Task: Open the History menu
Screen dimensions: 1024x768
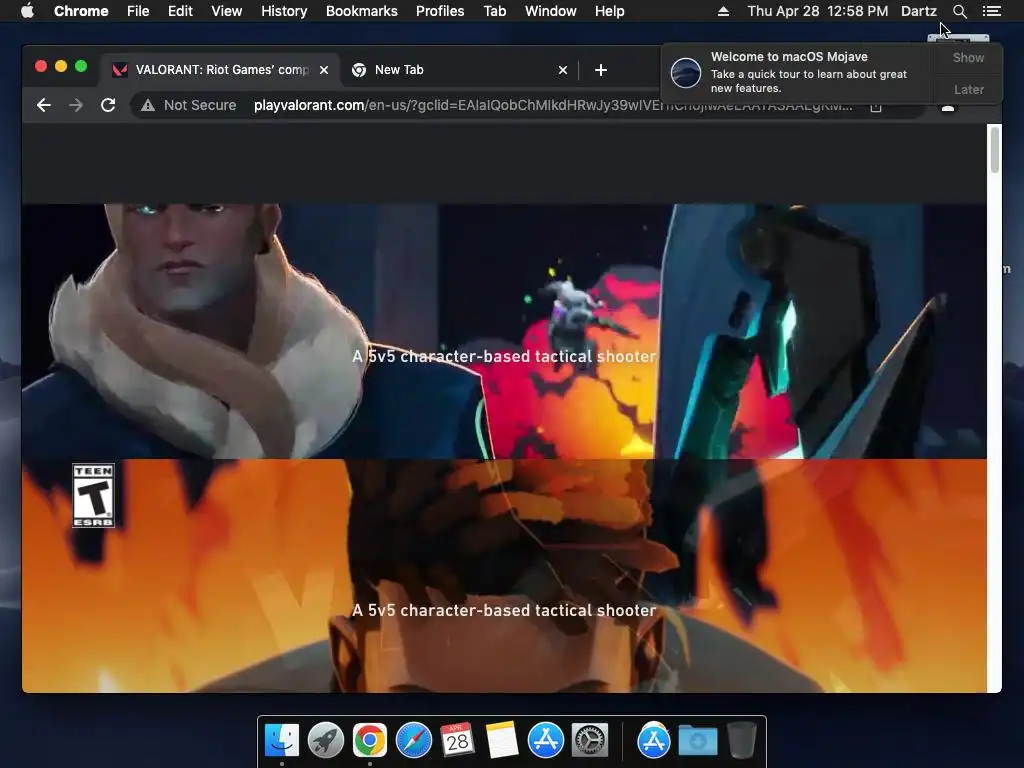Action: [x=284, y=11]
